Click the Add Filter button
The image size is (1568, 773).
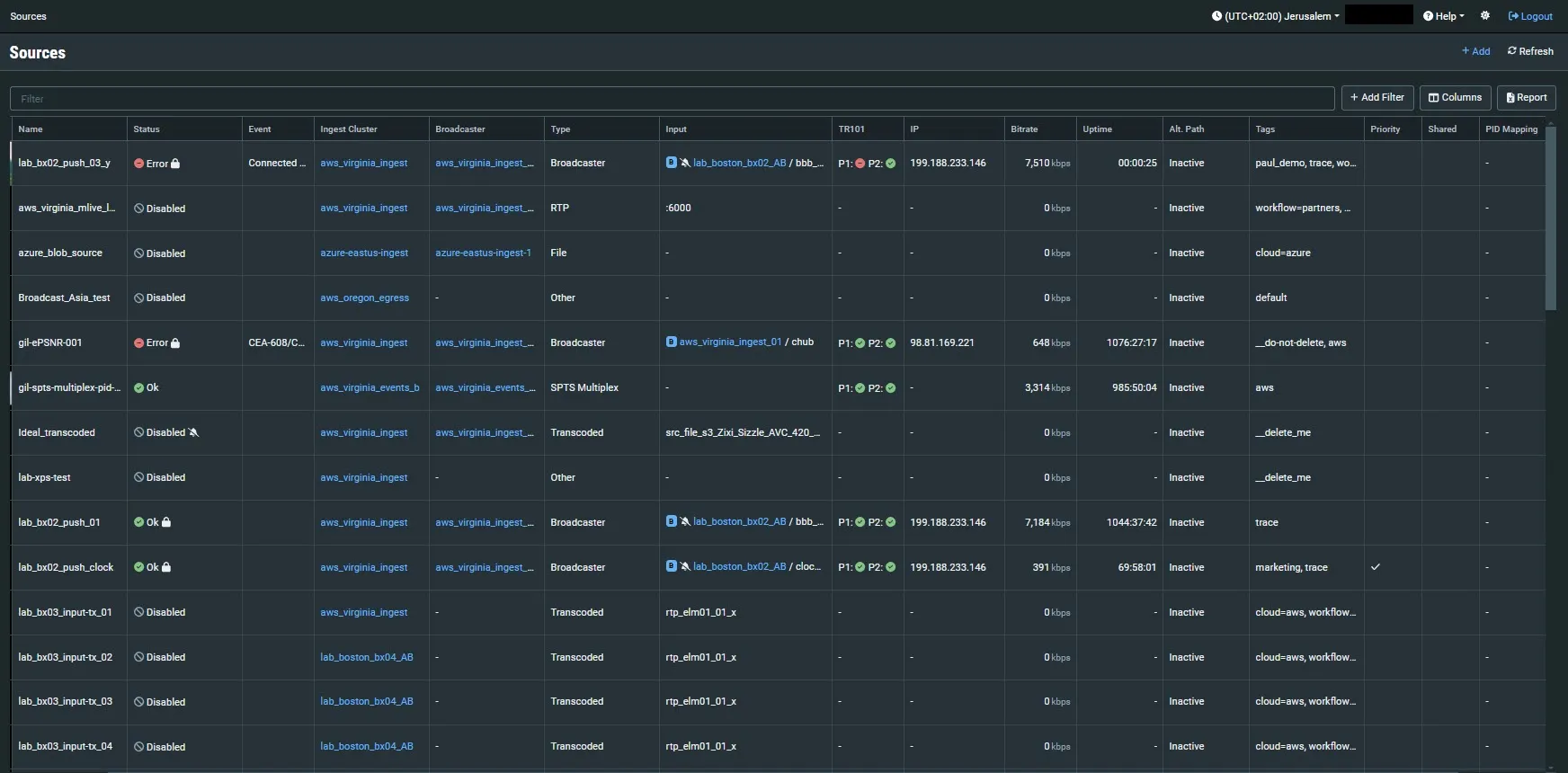1377,98
